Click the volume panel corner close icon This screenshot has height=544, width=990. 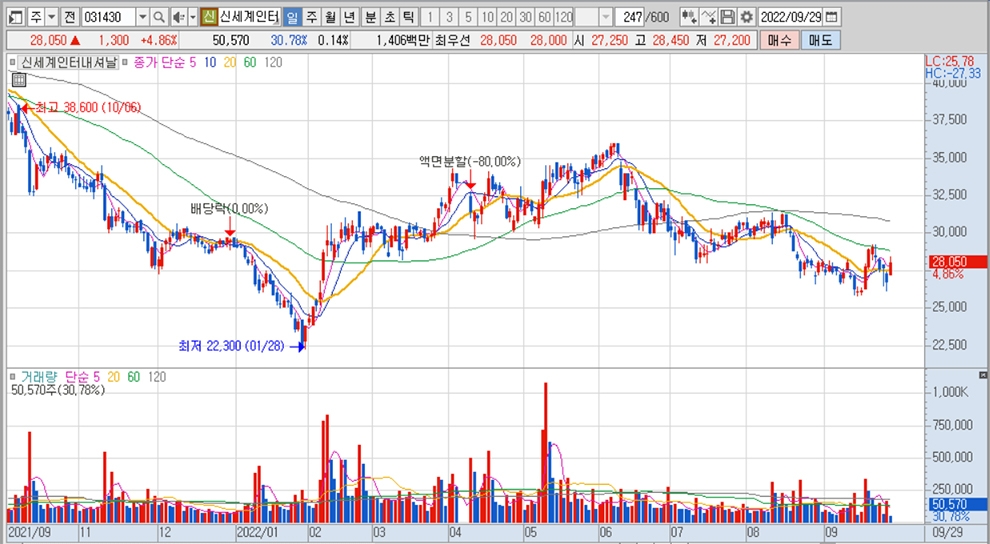tap(983, 375)
